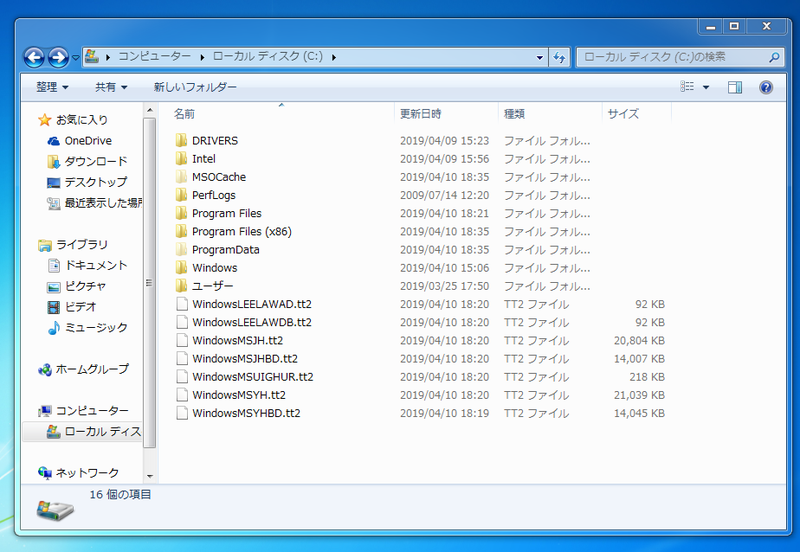
Task: Select the Program Files (x86) folder icon
Action: (181, 232)
